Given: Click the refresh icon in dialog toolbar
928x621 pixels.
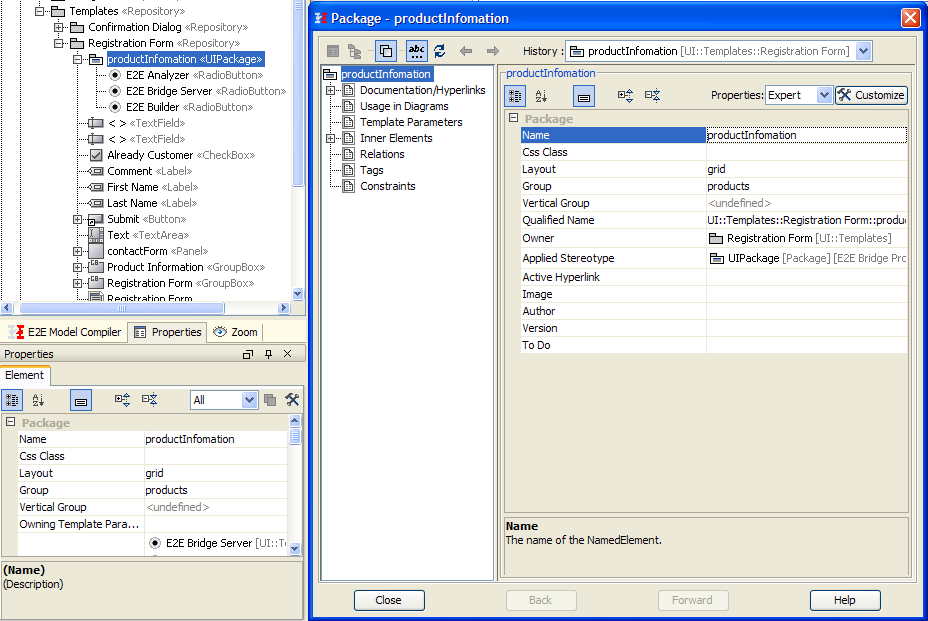Looking at the screenshot, I should point(440,51).
